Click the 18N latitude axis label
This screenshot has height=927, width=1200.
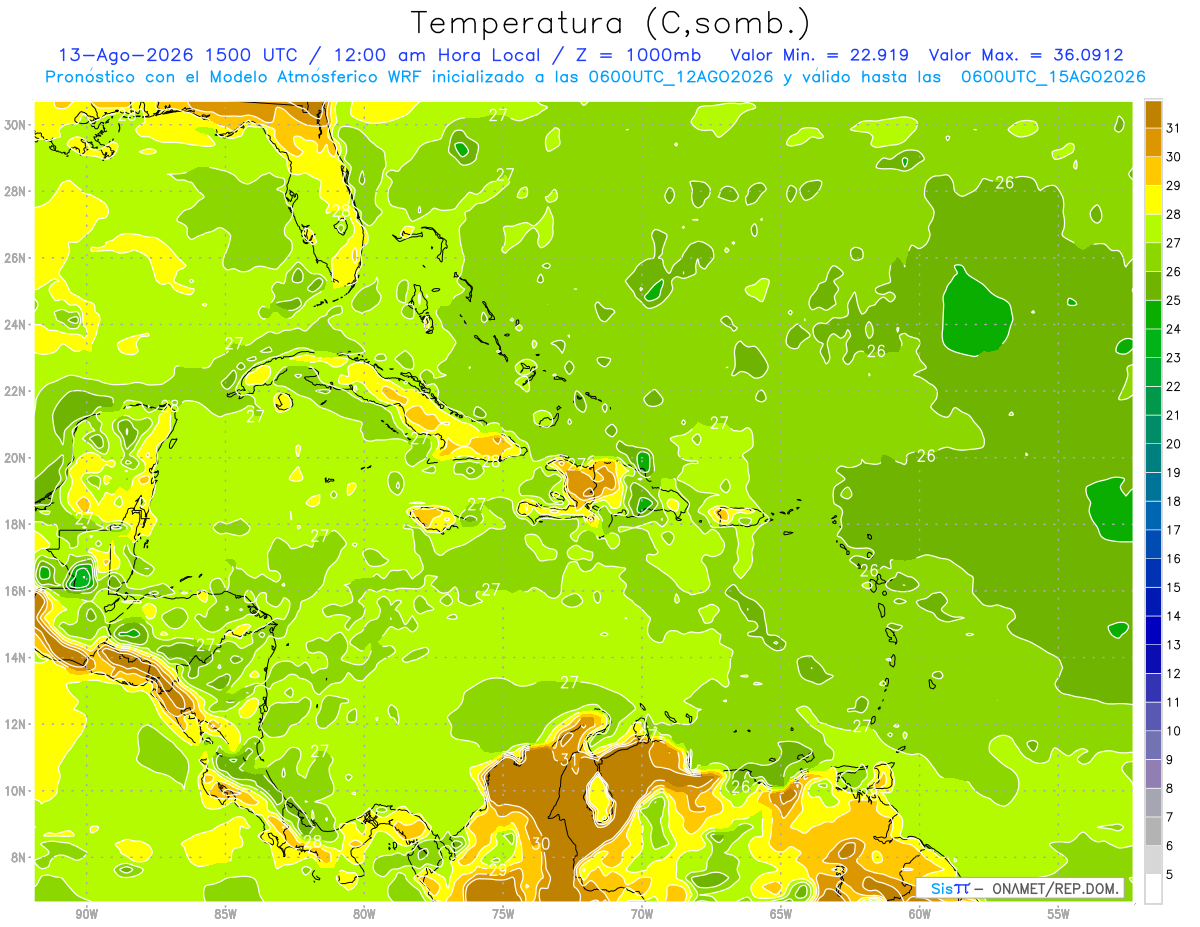click(17, 524)
